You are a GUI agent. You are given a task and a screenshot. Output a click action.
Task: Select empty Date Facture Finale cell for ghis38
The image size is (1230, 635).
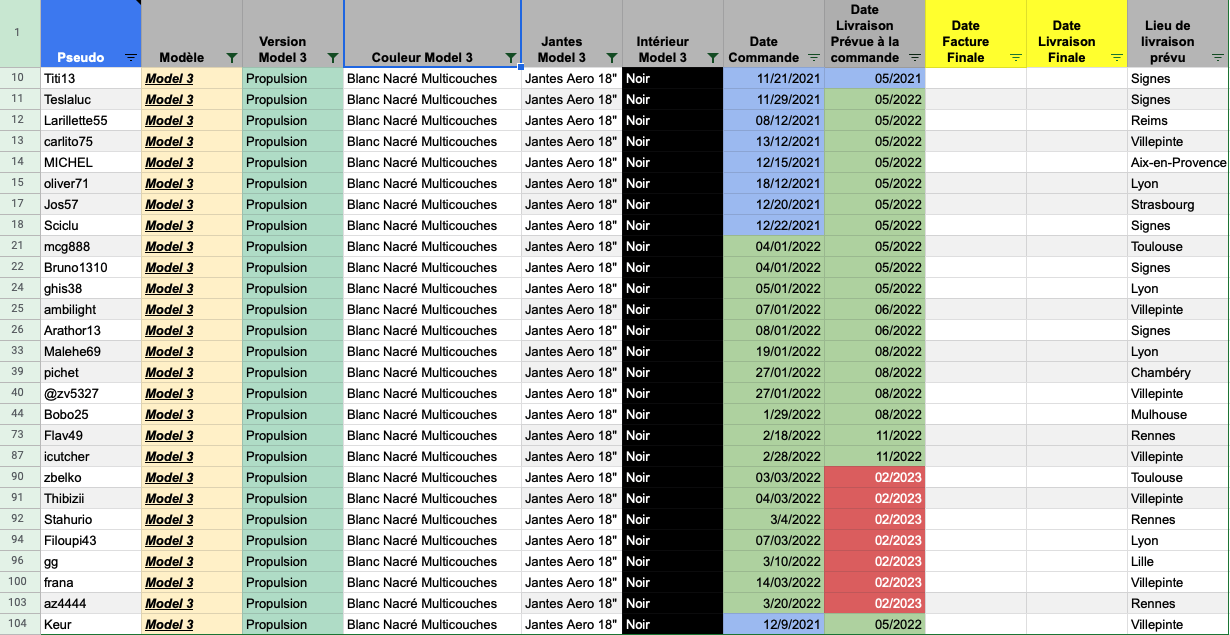(976, 288)
